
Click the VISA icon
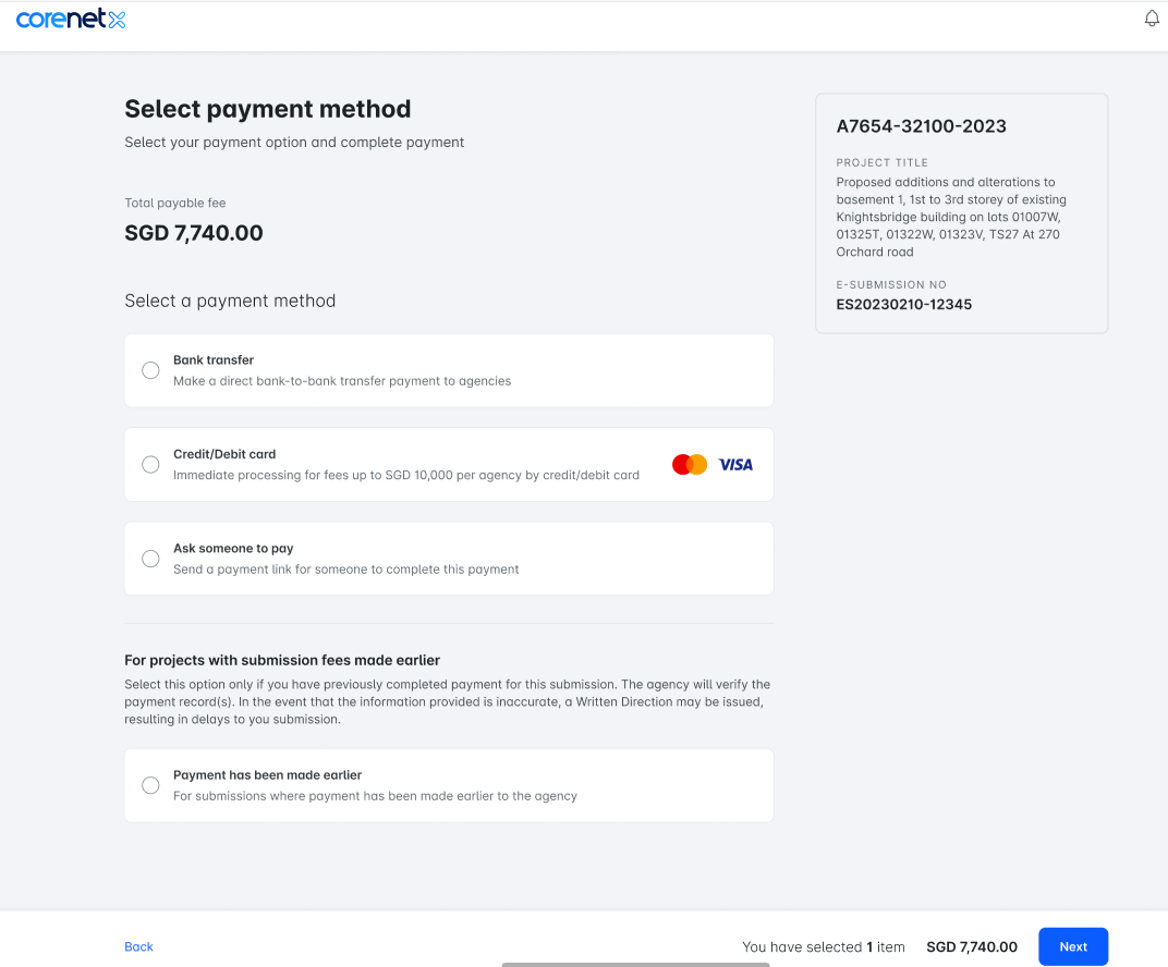(x=735, y=464)
